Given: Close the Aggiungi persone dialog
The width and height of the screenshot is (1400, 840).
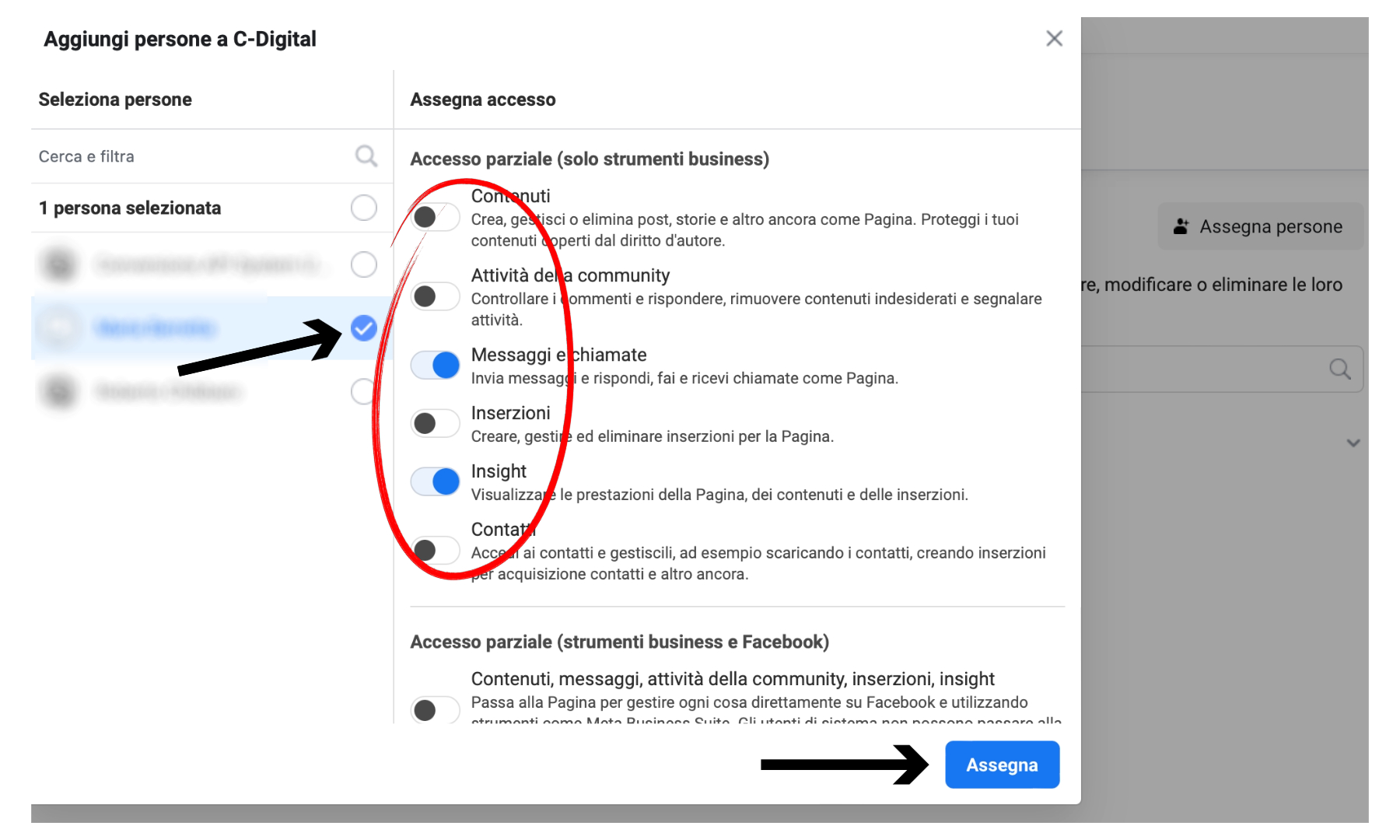Looking at the screenshot, I should [x=1054, y=39].
